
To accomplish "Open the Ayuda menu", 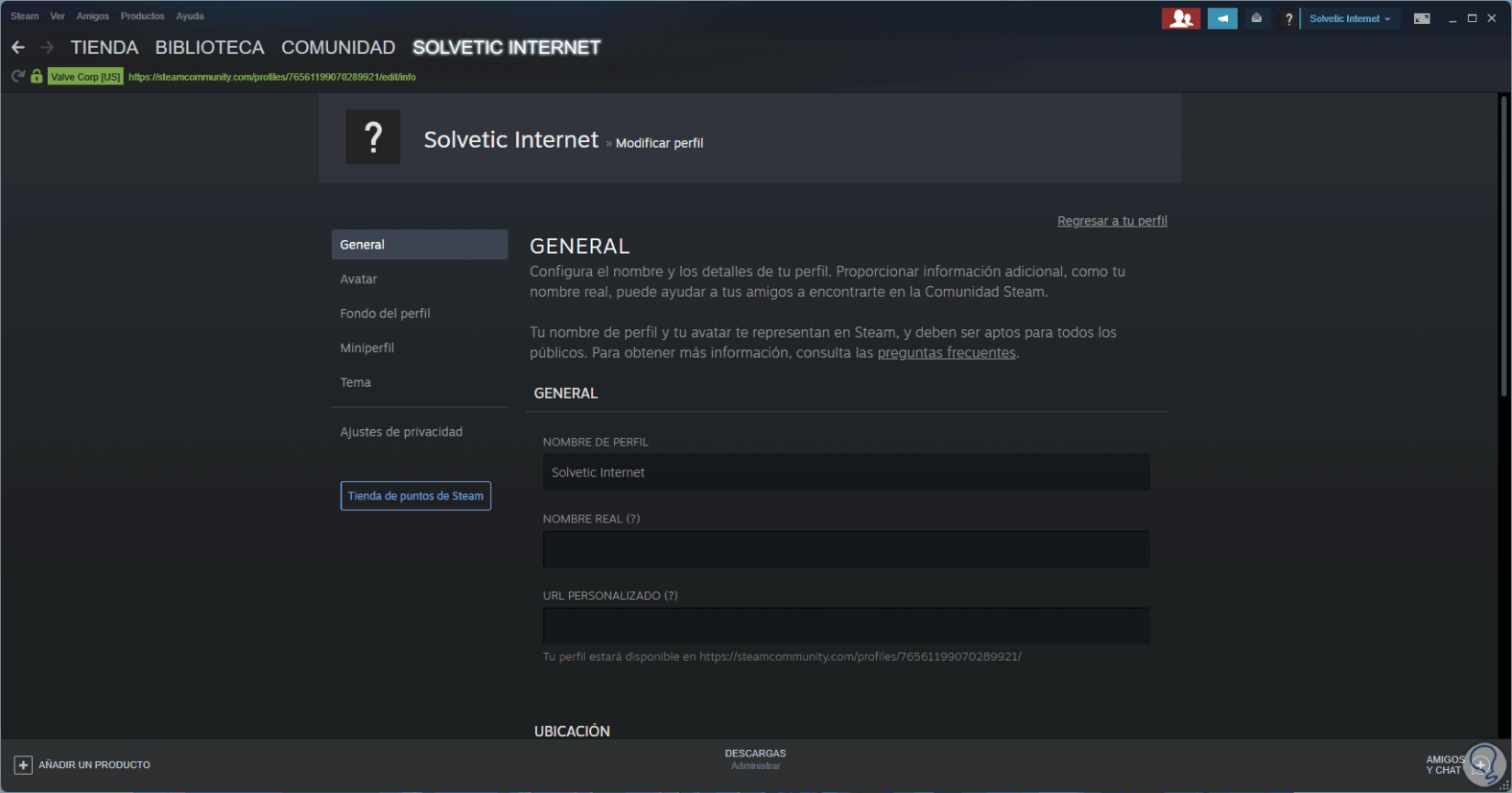I will pyautogui.click(x=190, y=17).
